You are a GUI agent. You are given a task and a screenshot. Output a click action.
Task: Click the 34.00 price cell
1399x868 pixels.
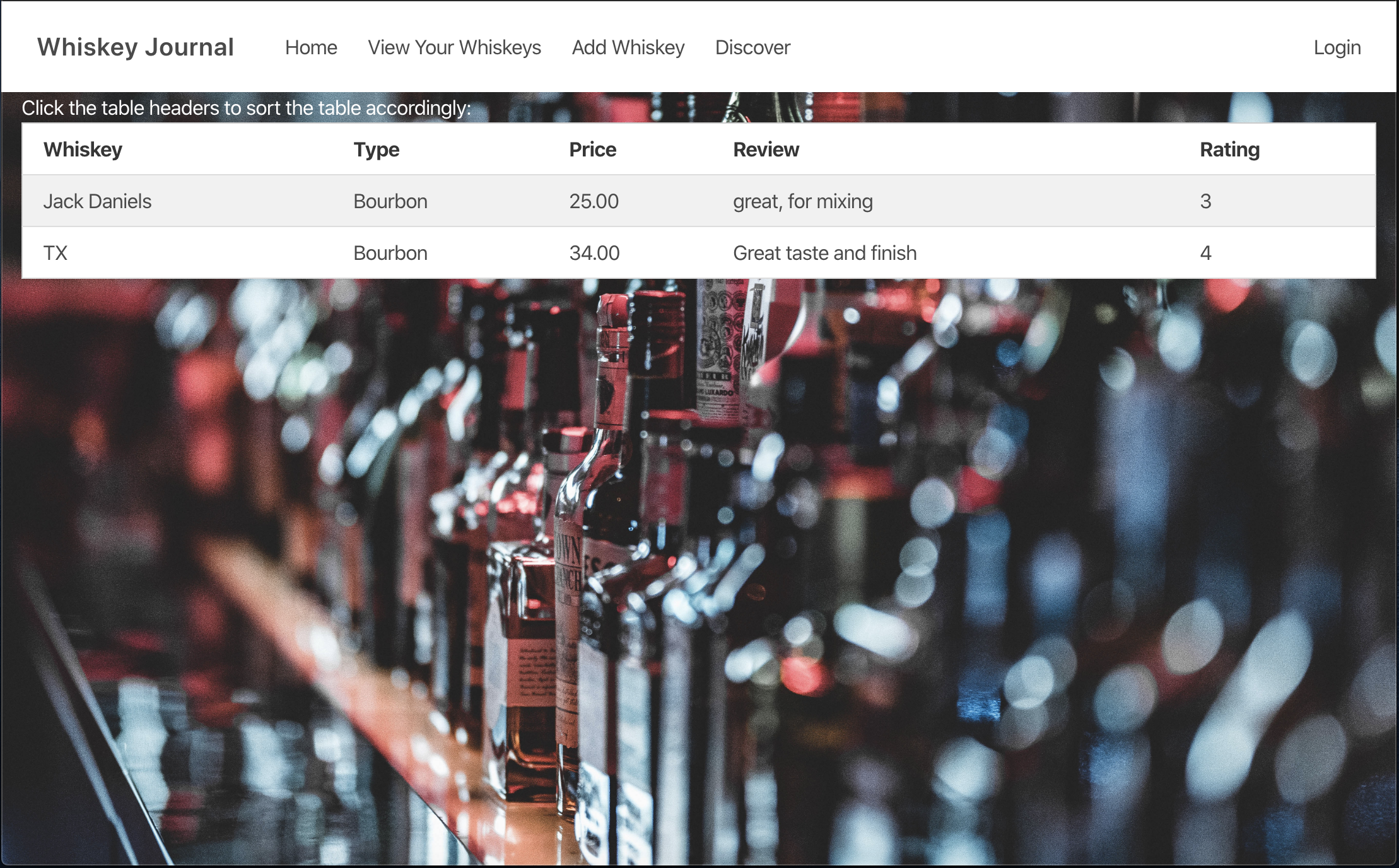tap(594, 253)
